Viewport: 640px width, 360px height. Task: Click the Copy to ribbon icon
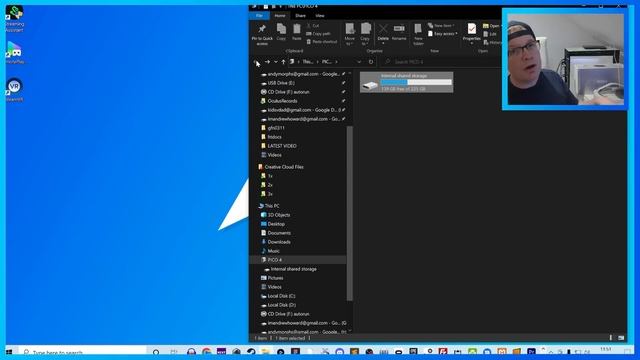365,29
